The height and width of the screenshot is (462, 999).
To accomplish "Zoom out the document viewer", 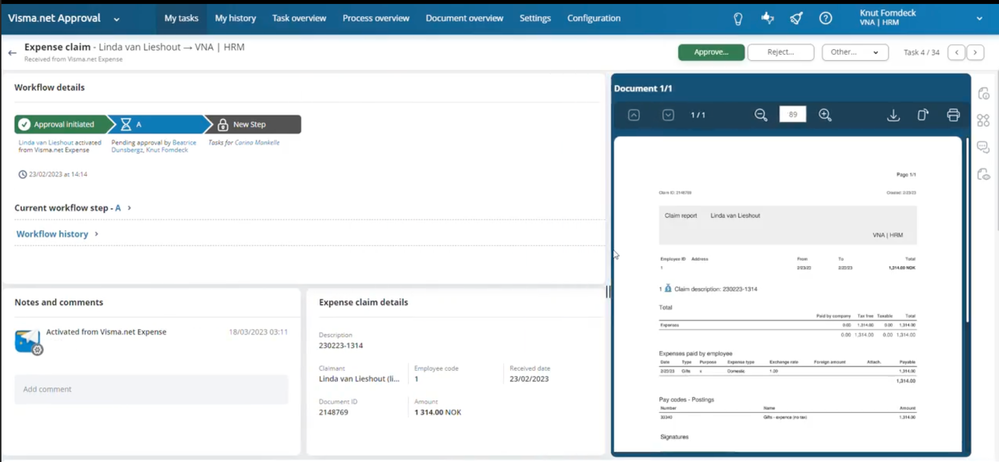I will click(761, 115).
